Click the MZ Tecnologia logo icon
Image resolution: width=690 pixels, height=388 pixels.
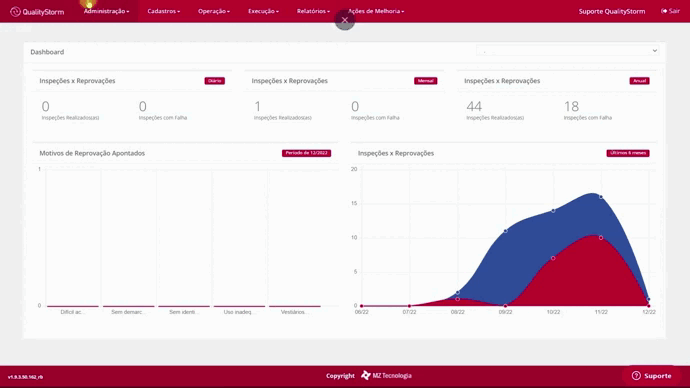[x=366, y=375]
